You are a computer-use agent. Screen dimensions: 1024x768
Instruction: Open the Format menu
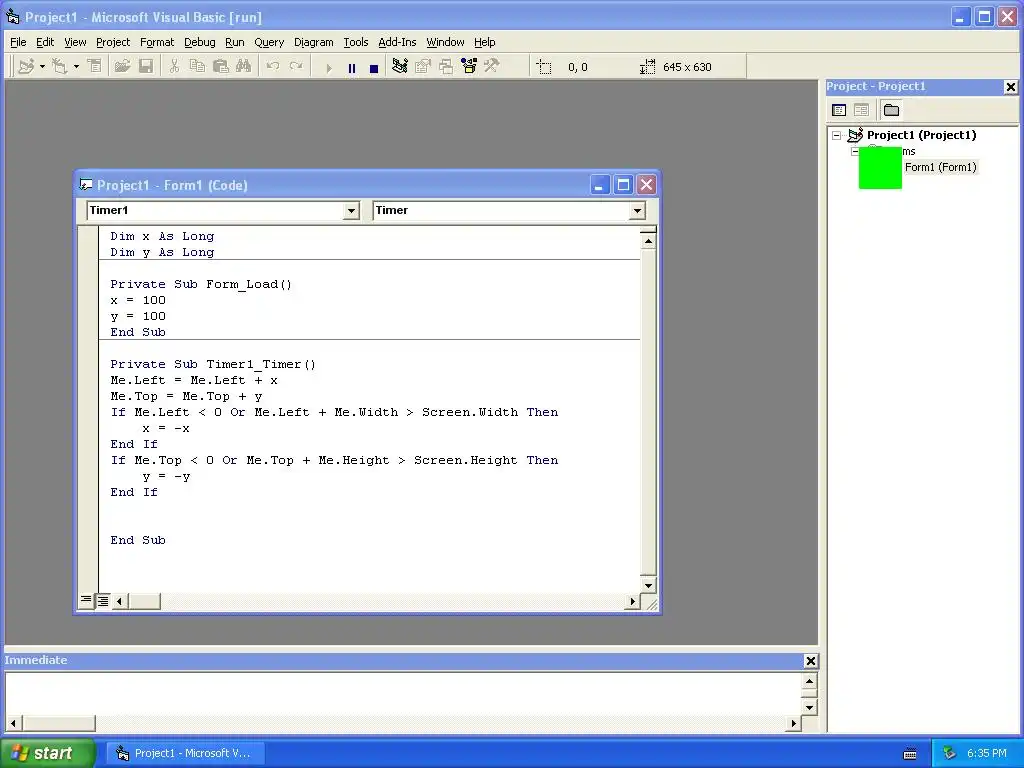[x=157, y=42]
